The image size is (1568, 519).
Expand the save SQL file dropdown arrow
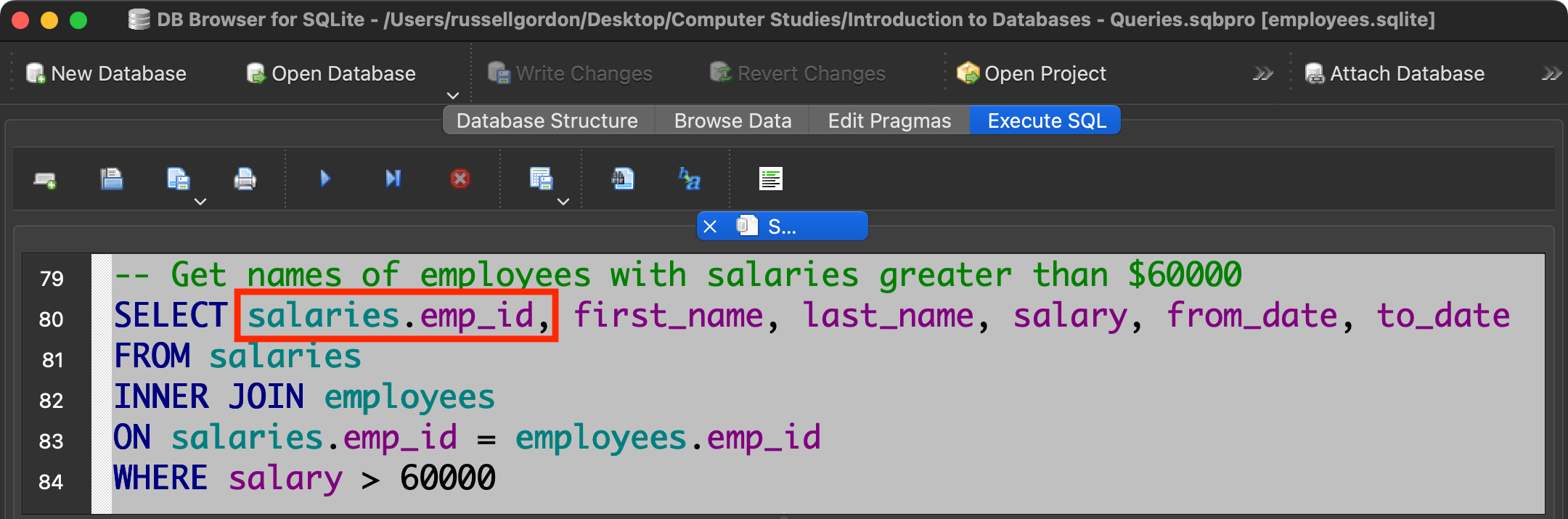(x=200, y=202)
